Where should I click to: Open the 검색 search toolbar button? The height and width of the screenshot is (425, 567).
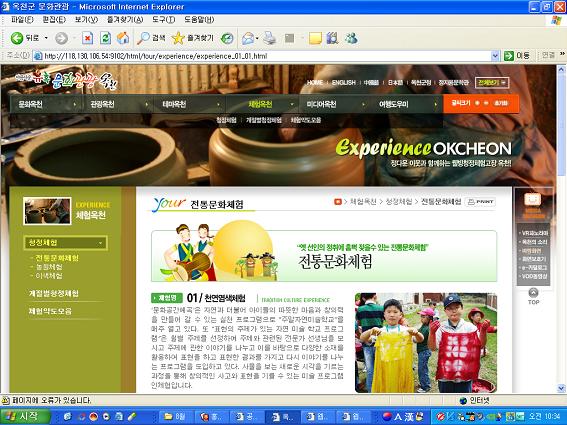pos(151,38)
